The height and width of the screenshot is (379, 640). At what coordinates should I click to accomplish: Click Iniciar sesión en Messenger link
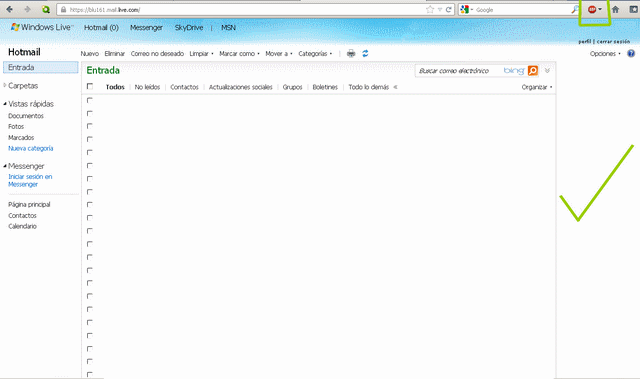[30, 180]
